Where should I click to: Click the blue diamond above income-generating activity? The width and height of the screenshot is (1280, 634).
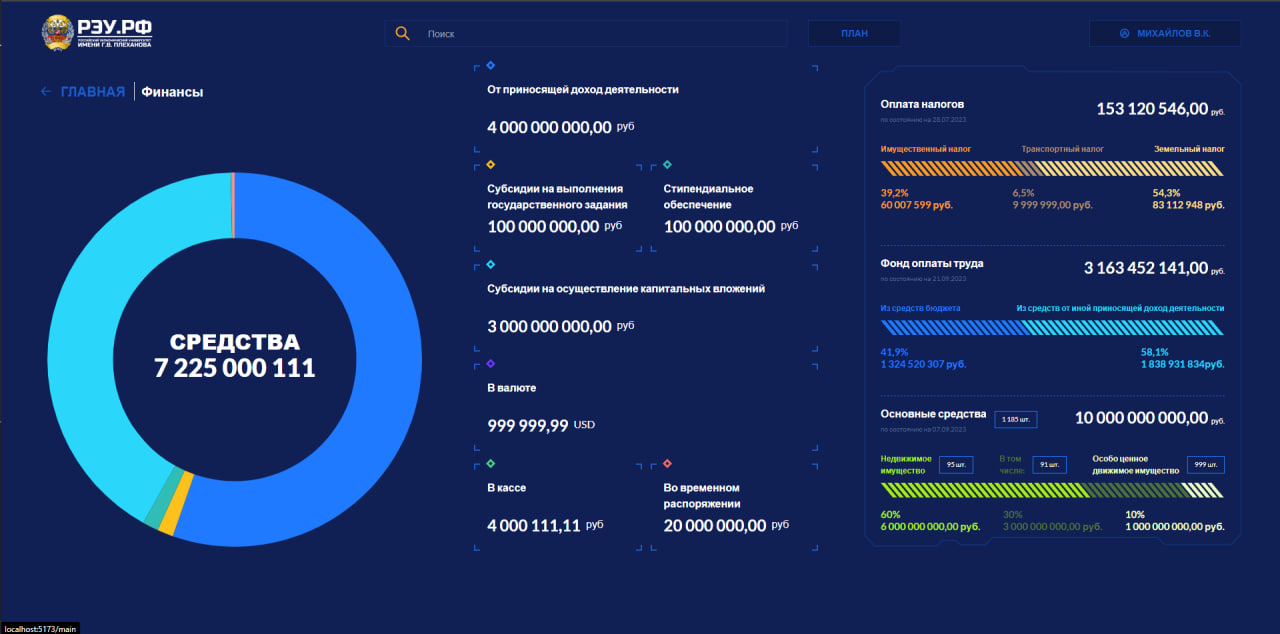(x=490, y=65)
